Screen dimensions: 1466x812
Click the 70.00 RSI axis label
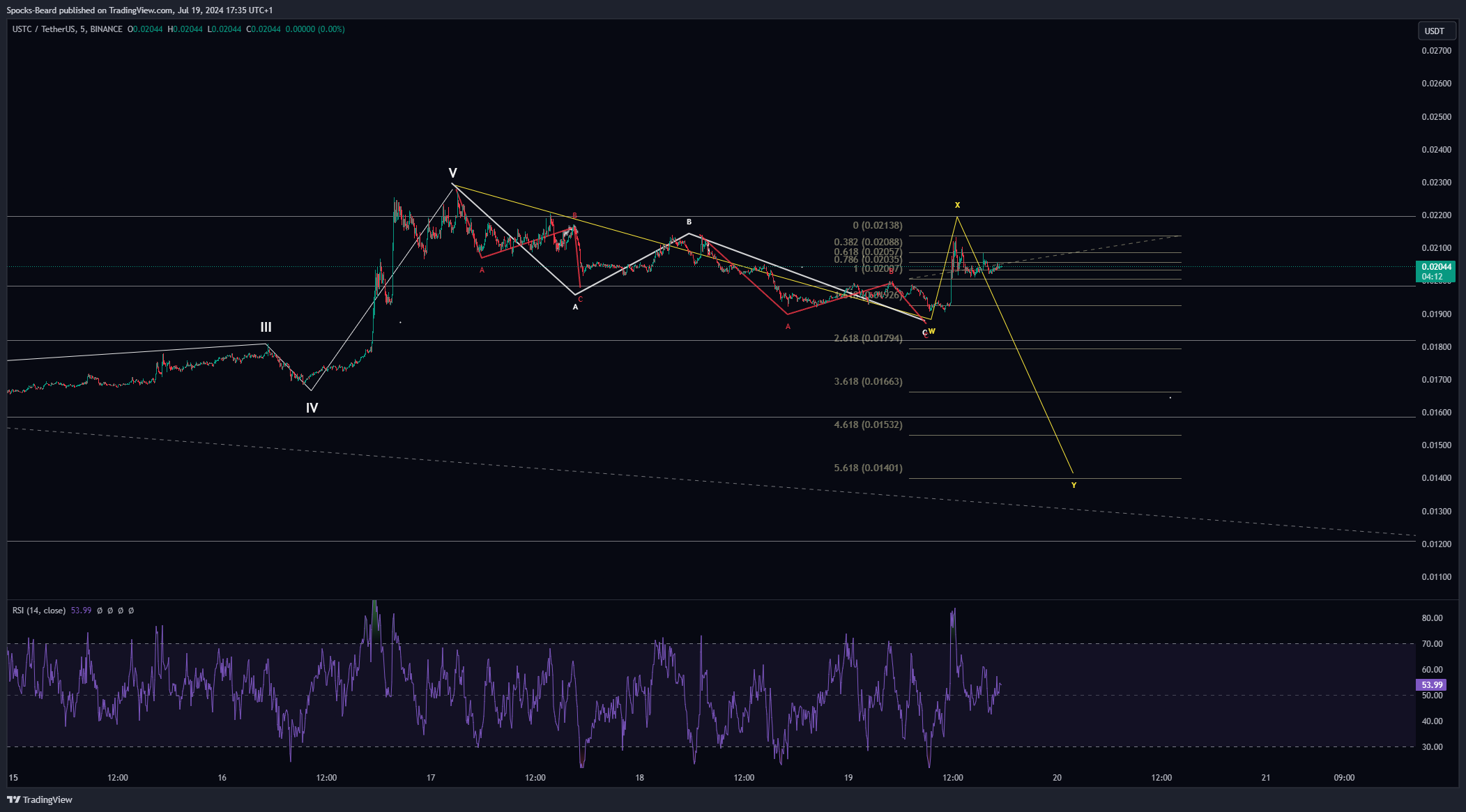coord(1432,644)
